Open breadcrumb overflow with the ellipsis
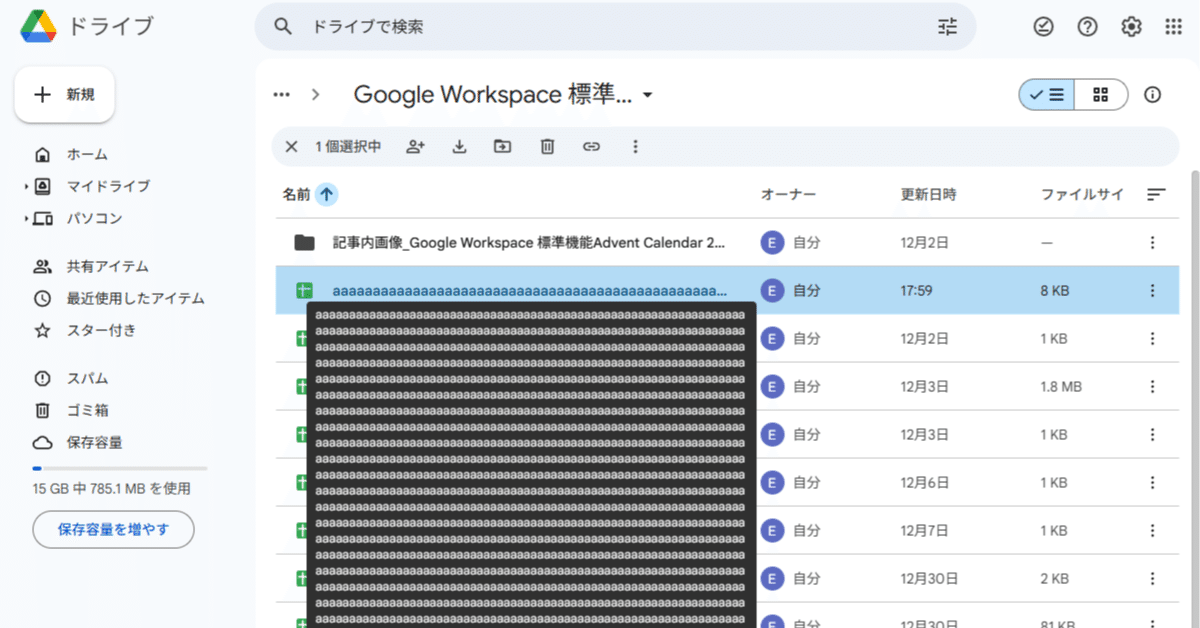This screenshot has width=1200, height=628. click(x=281, y=94)
